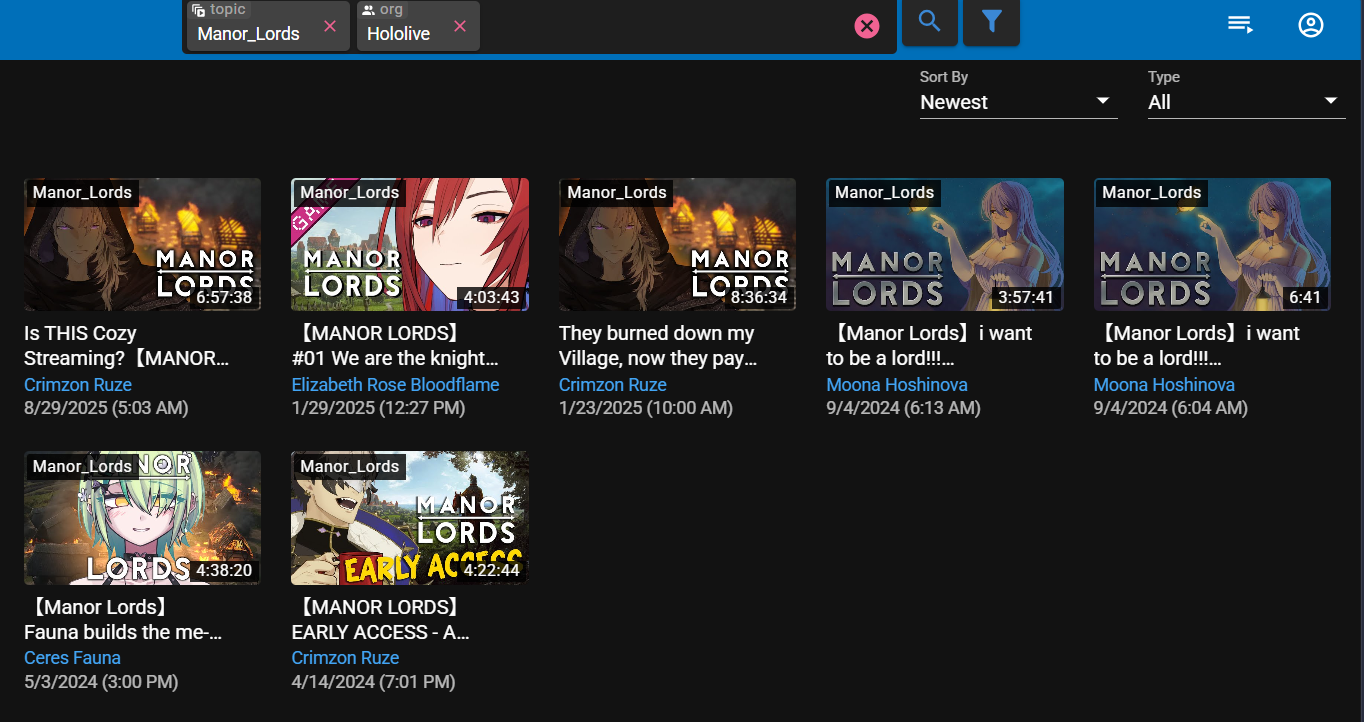Open the title "#01 We are the knight…"
This screenshot has height=722, width=1364.
pos(395,346)
